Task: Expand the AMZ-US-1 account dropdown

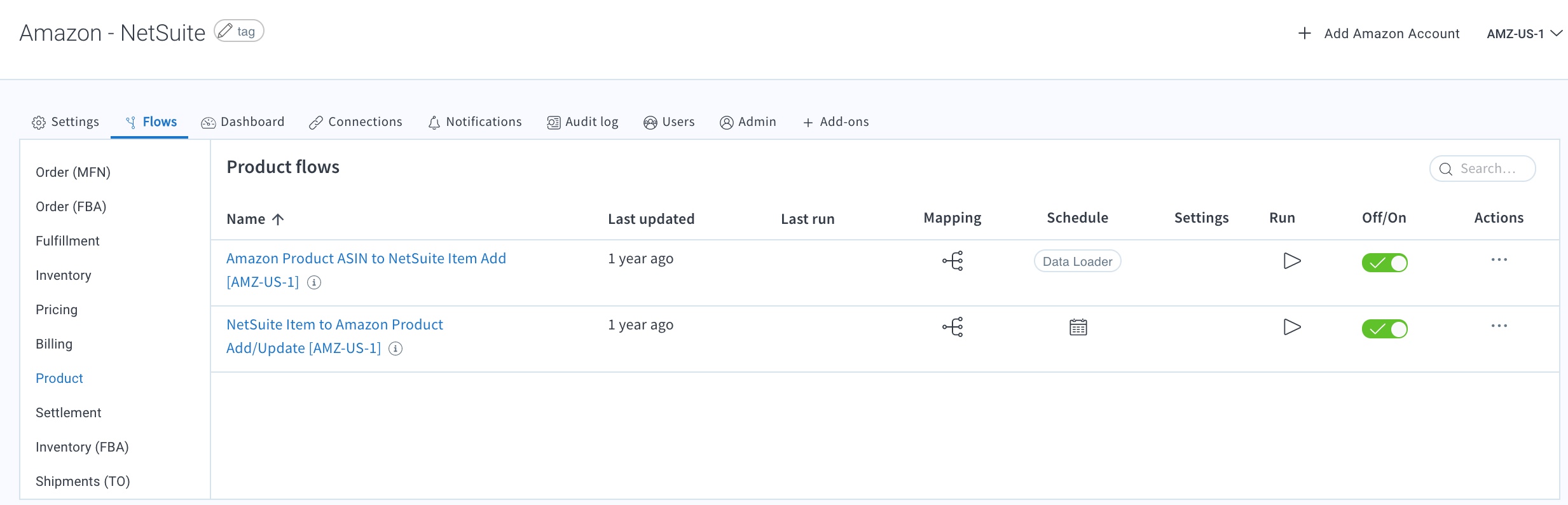Action: pyautogui.click(x=1524, y=34)
